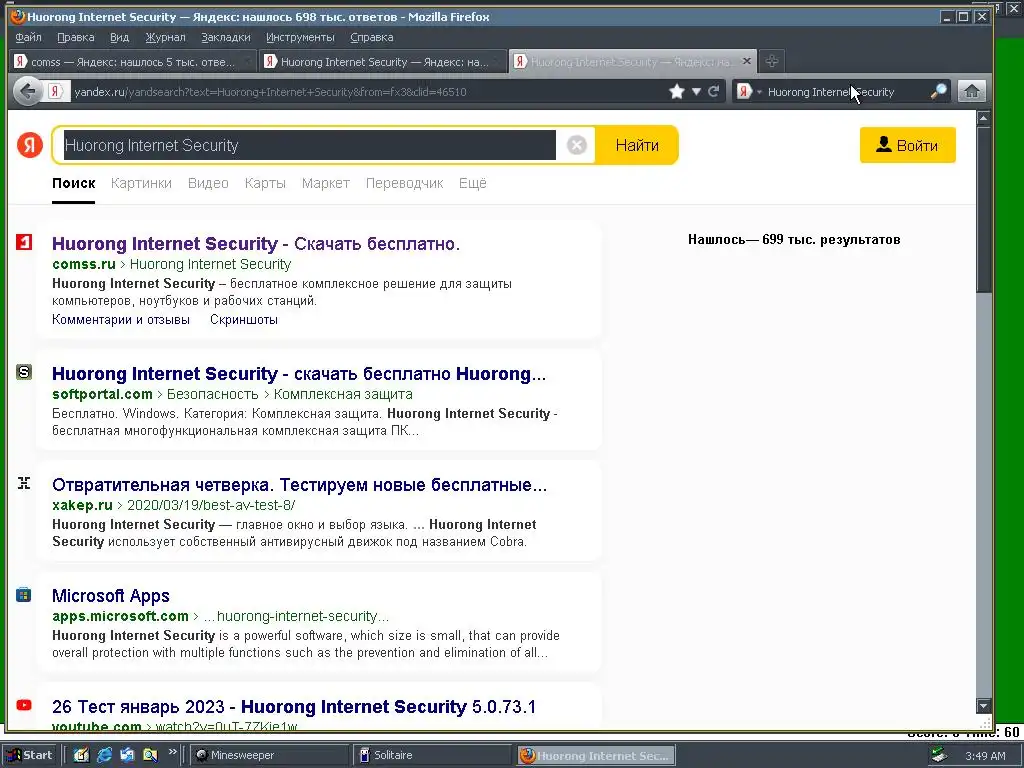Open the Скриншоты sitelink
This screenshot has height=768, width=1024.
(244, 319)
